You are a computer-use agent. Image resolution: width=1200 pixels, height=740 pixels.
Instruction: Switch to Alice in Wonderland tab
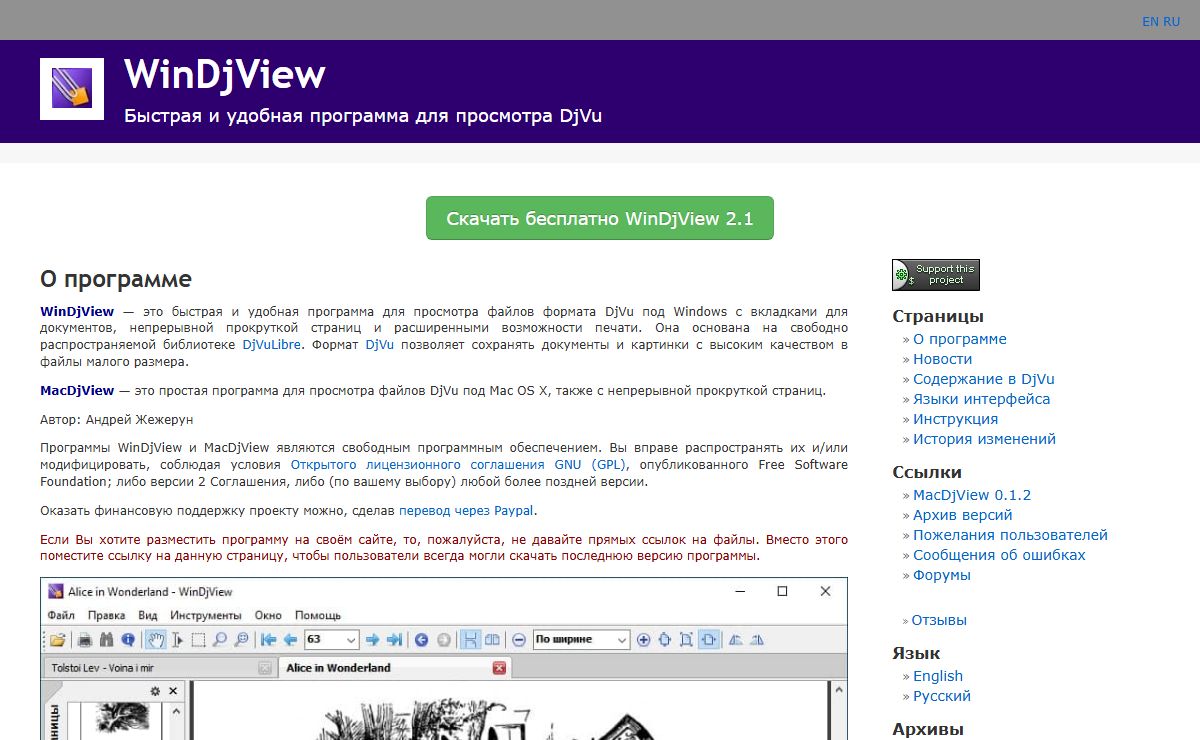pos(394,668)
